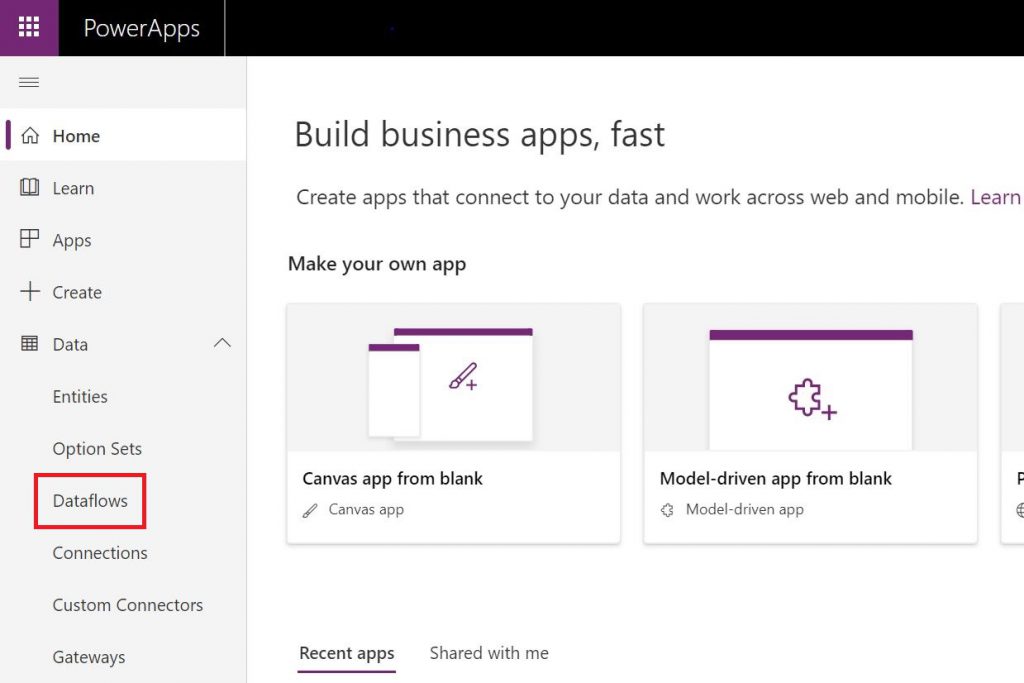Select Create in the sidebar
The width and height of the screenshot is (1024, 683).
pyautogui.click(x=123, y=292)
